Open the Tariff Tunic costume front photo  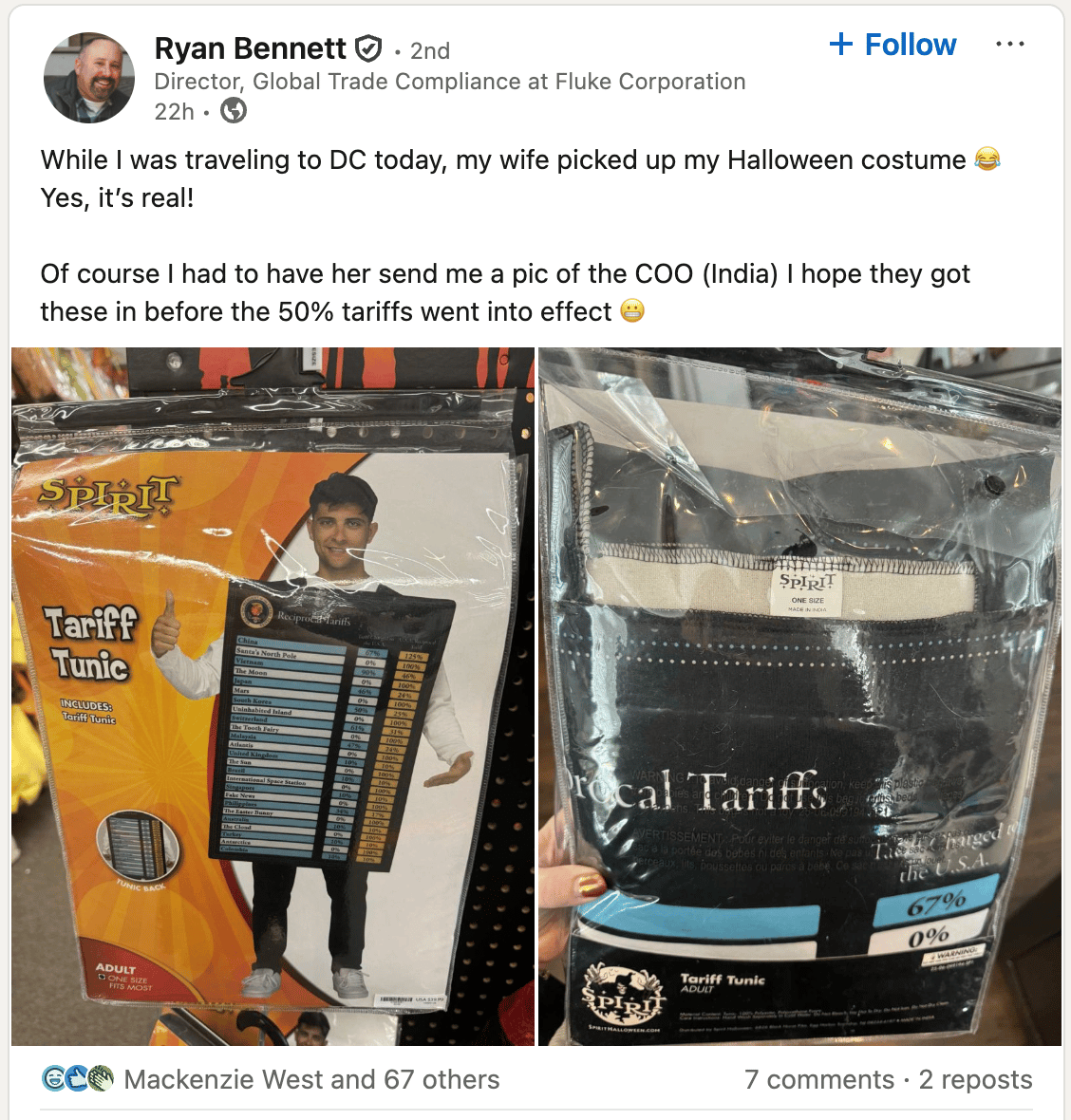click(x=272, y=697)
